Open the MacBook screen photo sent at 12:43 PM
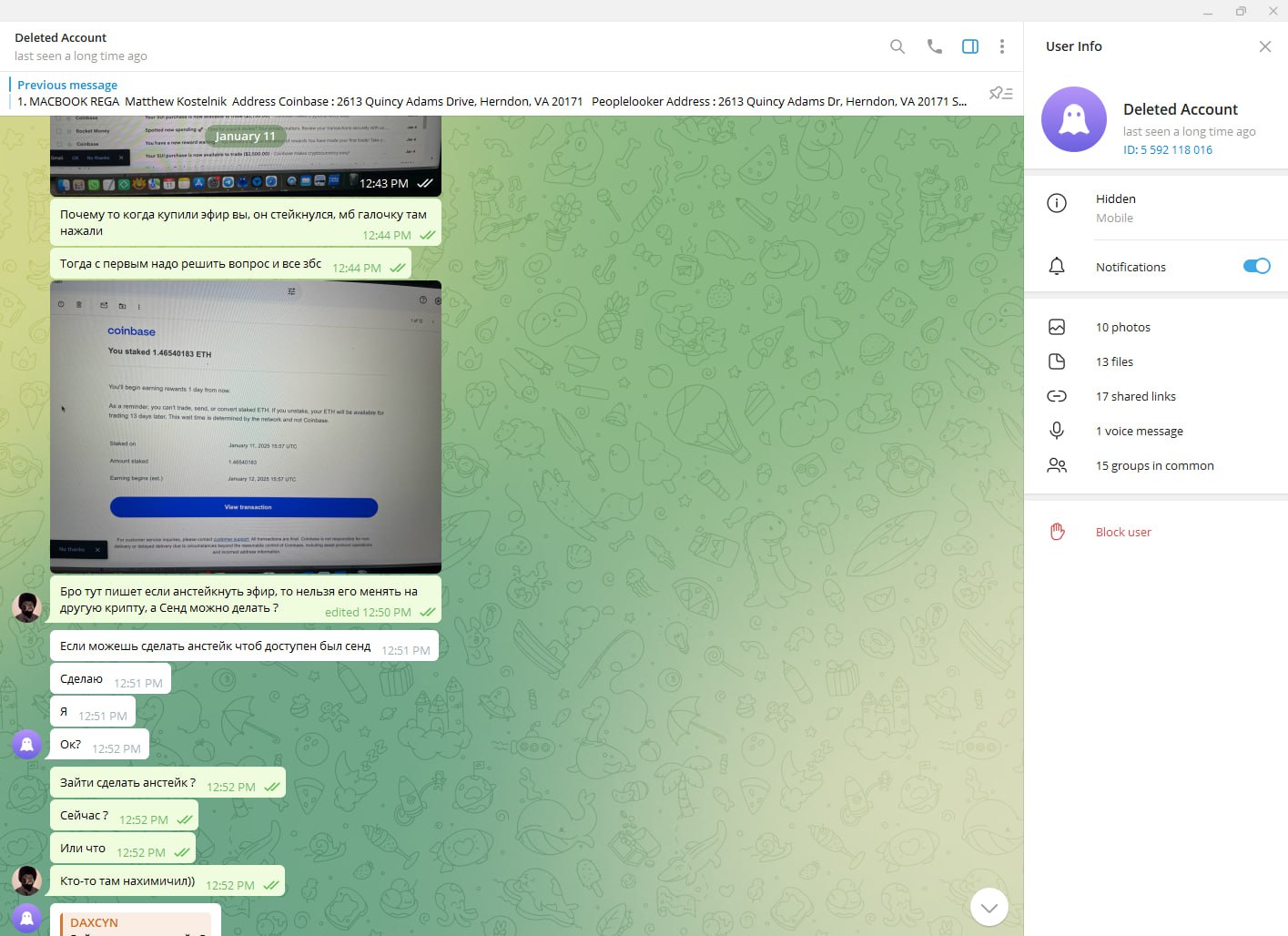The height and width of the screenshot is (936, 1288). click(x=246, y=156)
